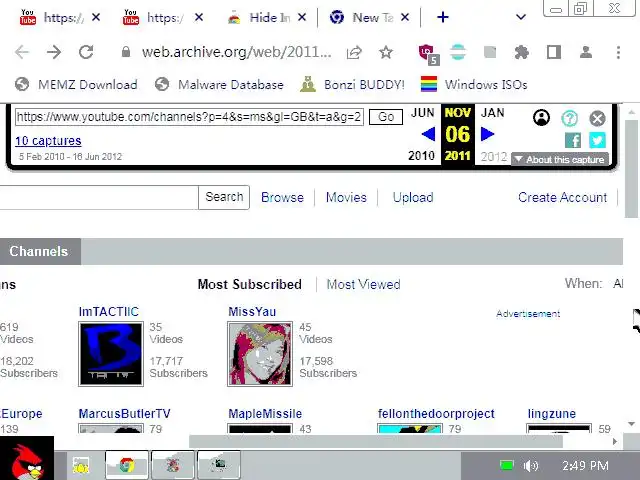Go back to the previous page
The height and width of the screenshot is (480, 640).
click(22, 52)
